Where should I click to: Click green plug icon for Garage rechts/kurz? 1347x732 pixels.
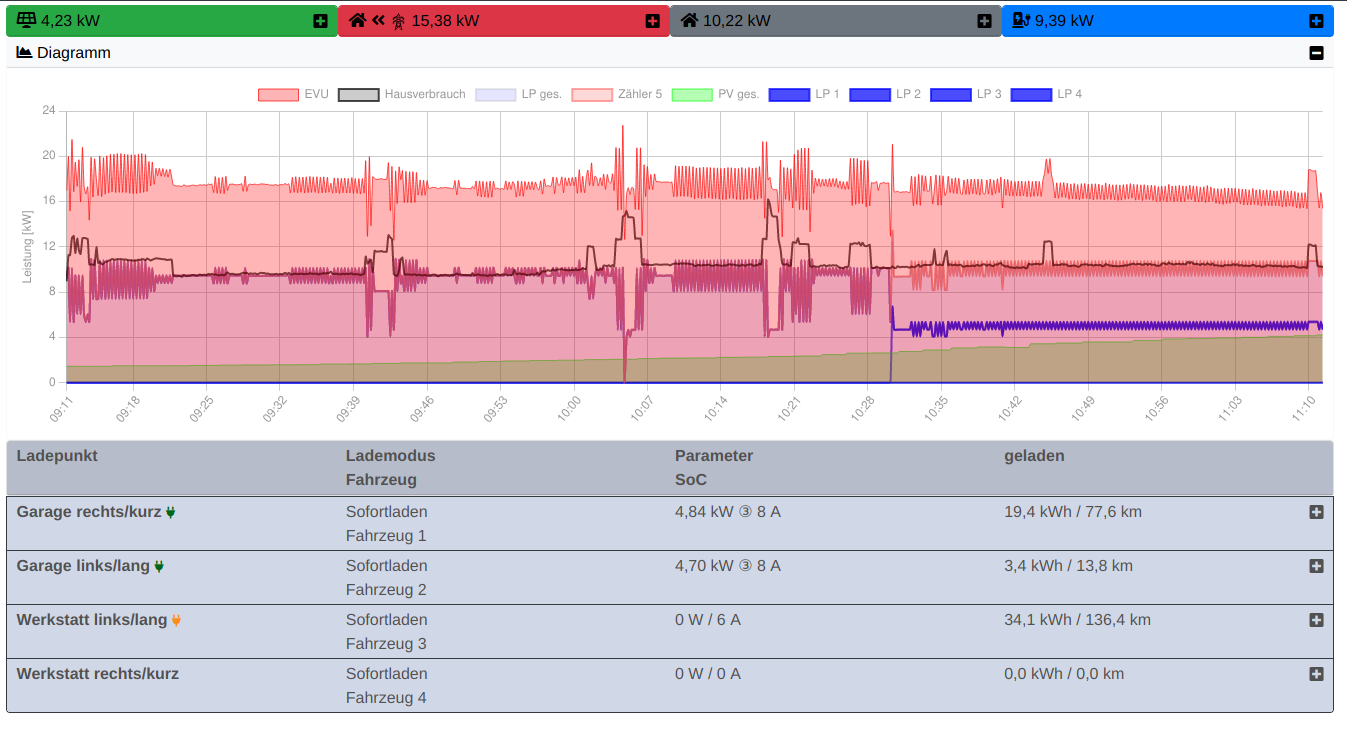[x=170, y=512]
